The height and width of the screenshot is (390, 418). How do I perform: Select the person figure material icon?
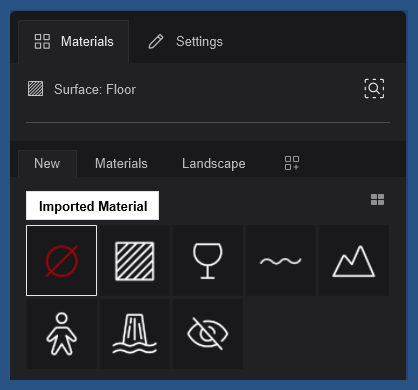[x=62, y=334]
